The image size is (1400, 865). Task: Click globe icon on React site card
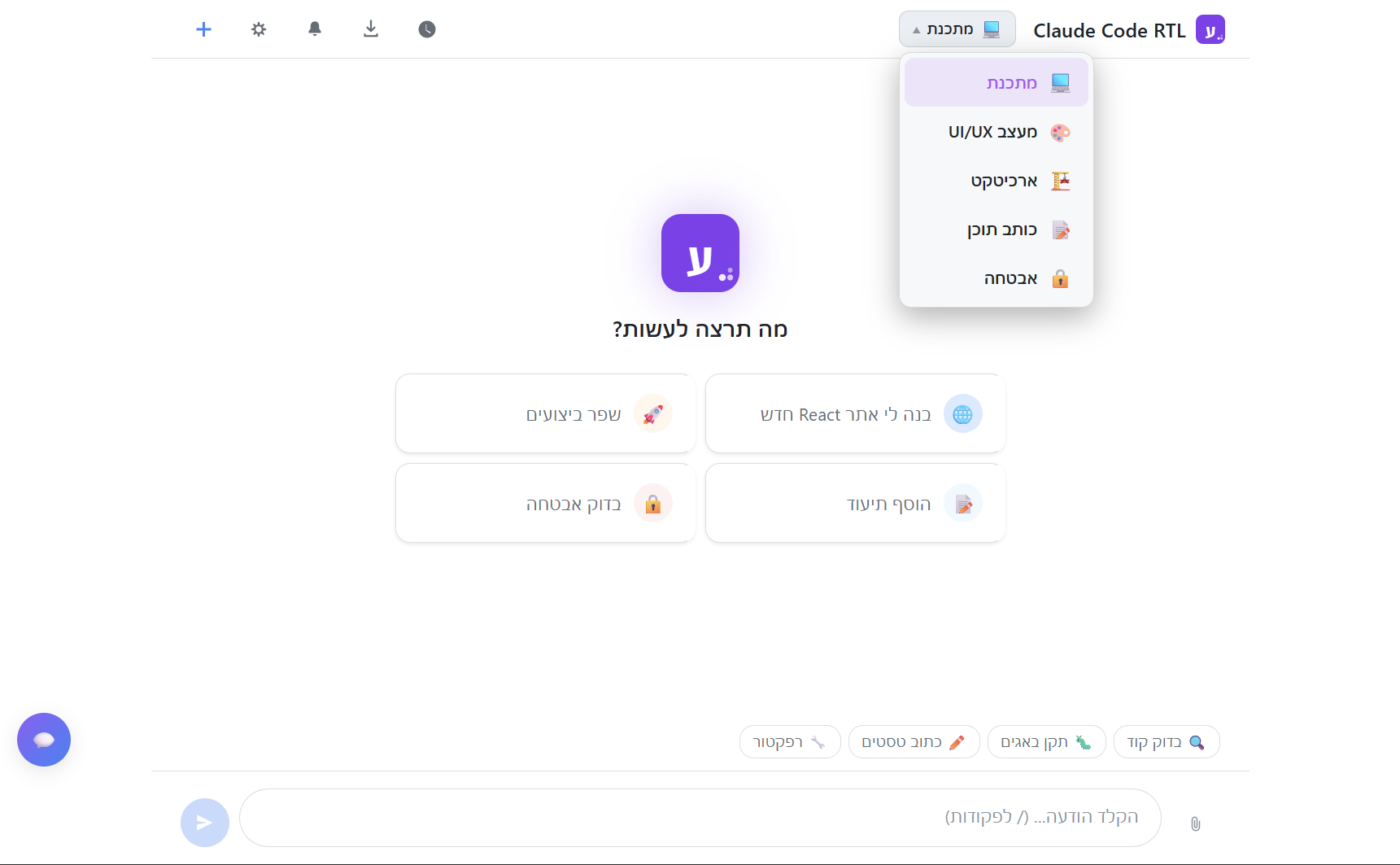point(963,414)
